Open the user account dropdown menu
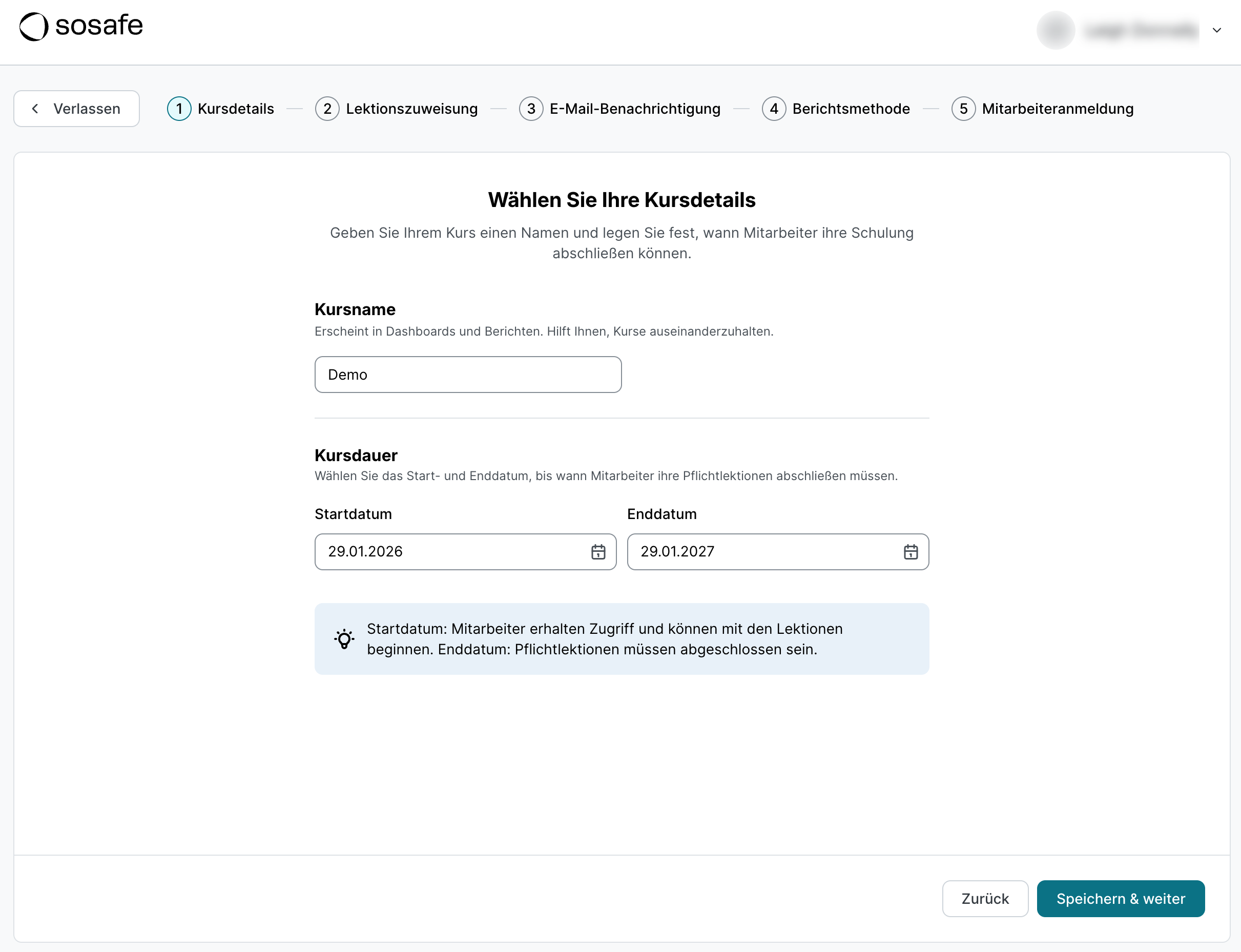The width and height of the screenshot is (1241, 952). pos(1216,31)
